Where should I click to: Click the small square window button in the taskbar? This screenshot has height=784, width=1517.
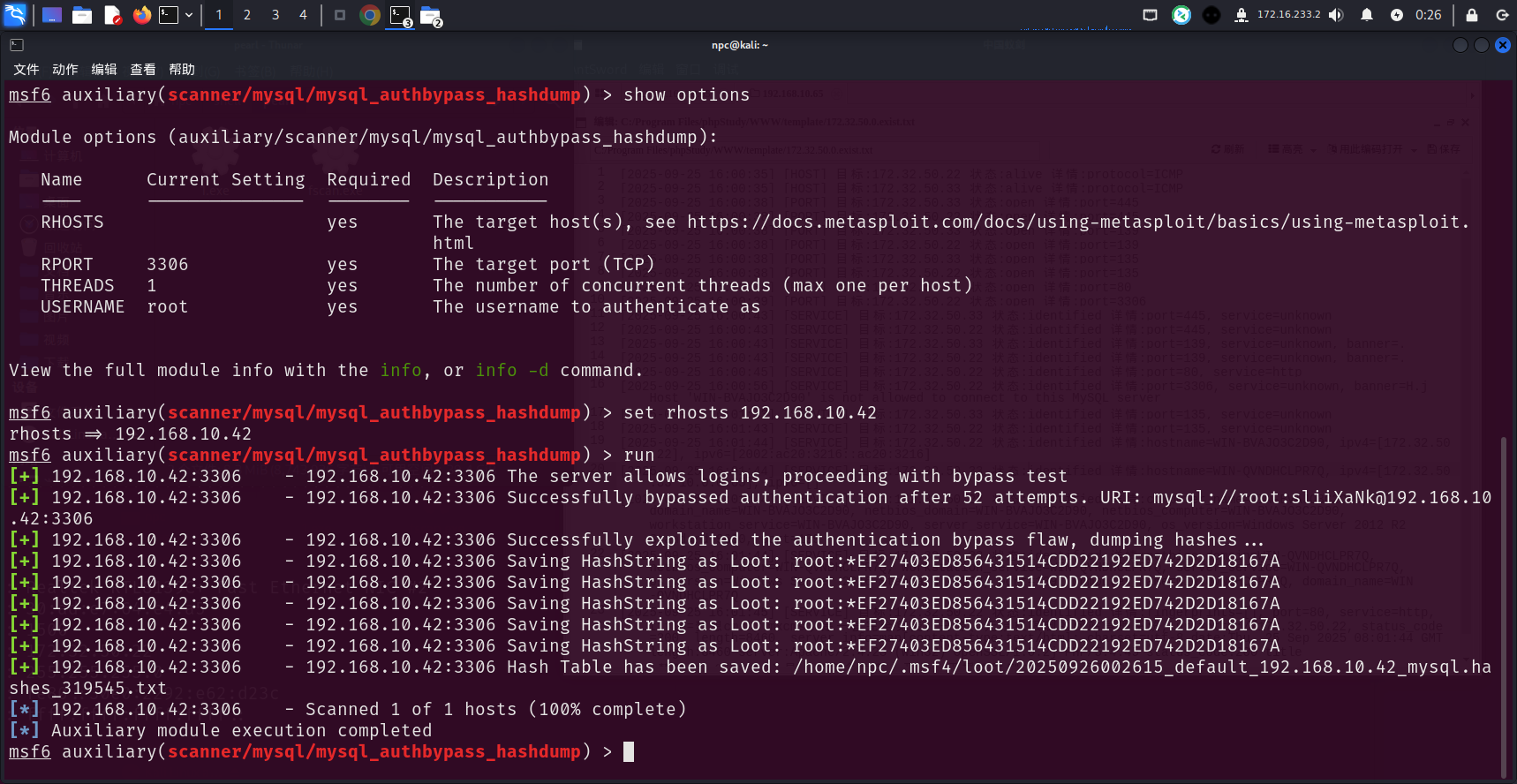click(340, 15)
